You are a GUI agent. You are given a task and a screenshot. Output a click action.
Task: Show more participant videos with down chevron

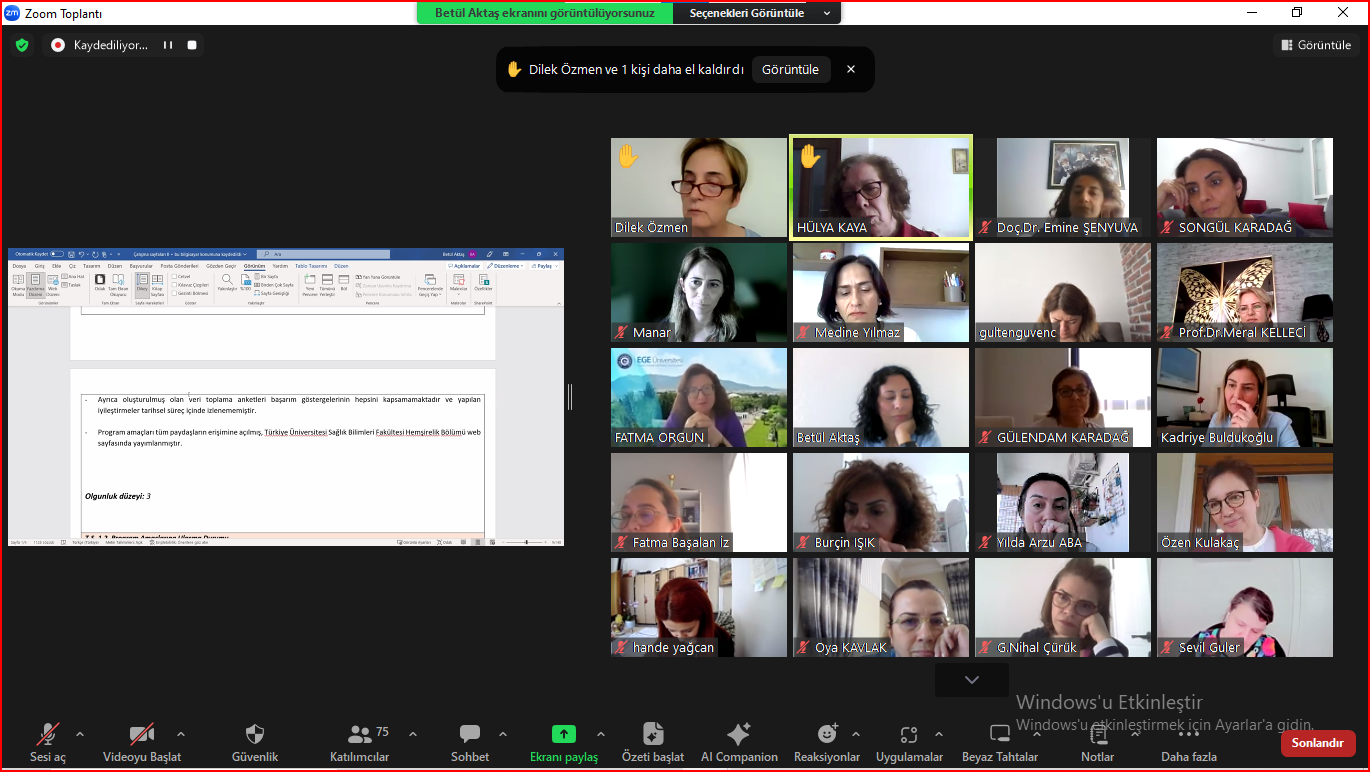click(x=971, y=680)
